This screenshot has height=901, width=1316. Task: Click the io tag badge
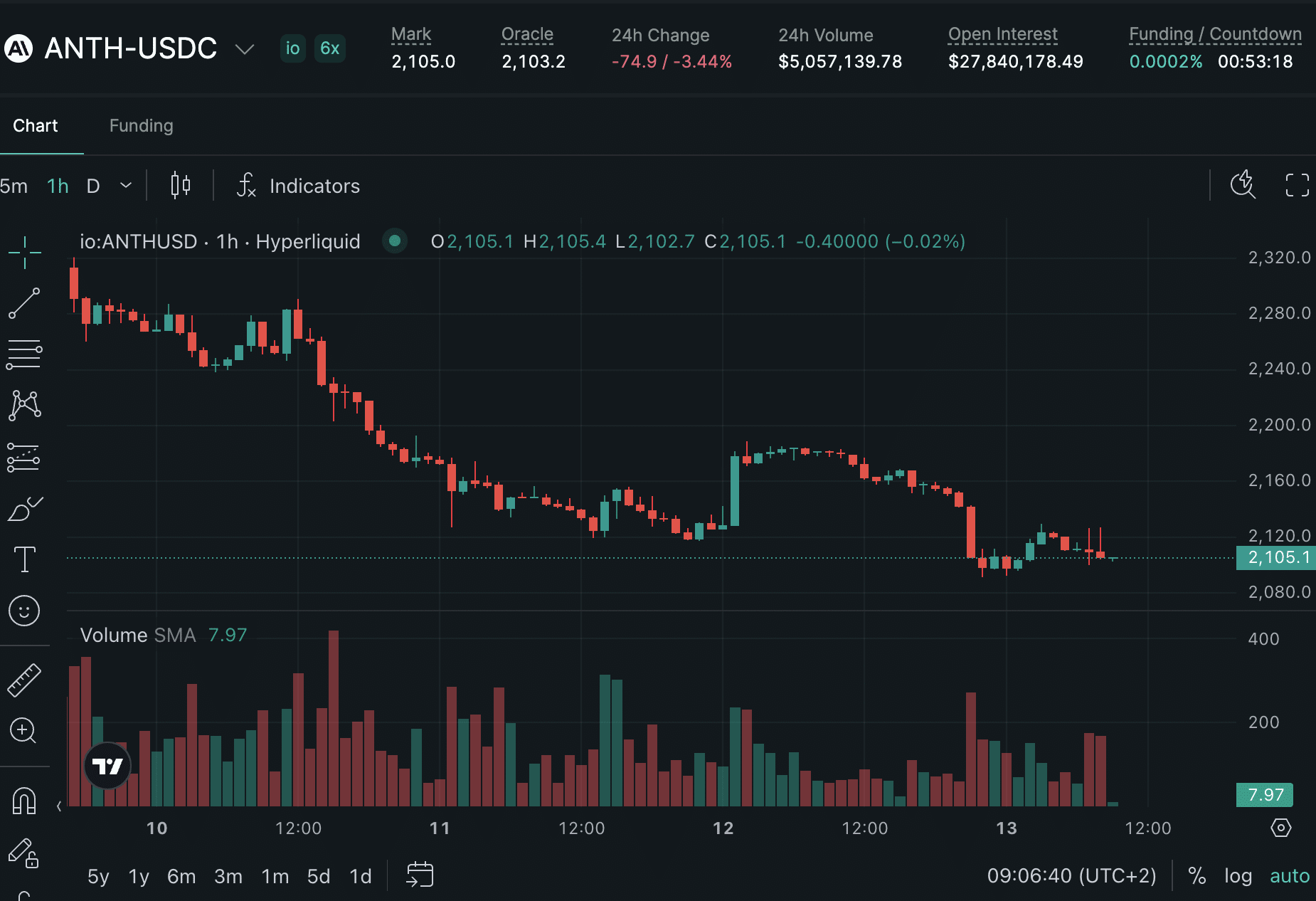coord(292,48)
